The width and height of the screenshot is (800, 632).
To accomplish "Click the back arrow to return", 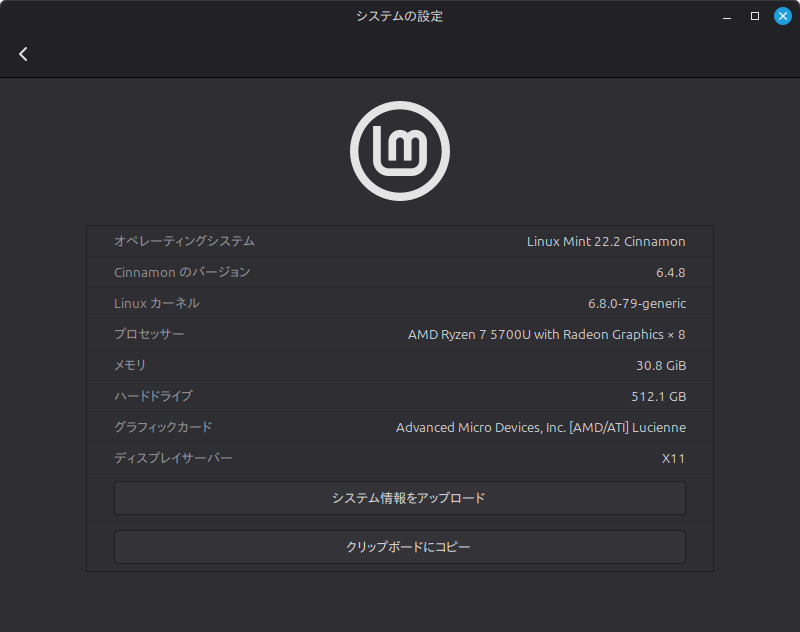I will (23, 54).
